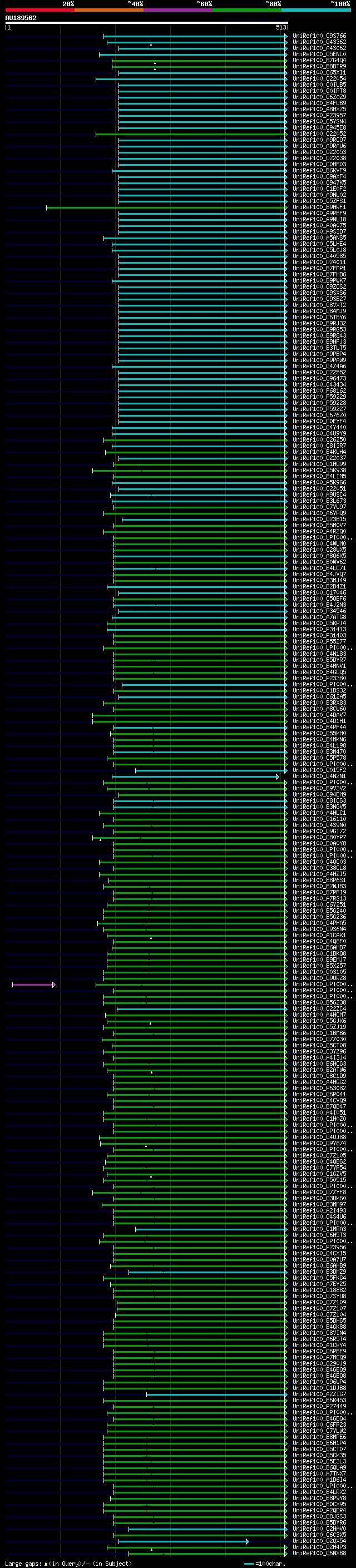Open hit UniRef100_A4S062

coord(319,48)
